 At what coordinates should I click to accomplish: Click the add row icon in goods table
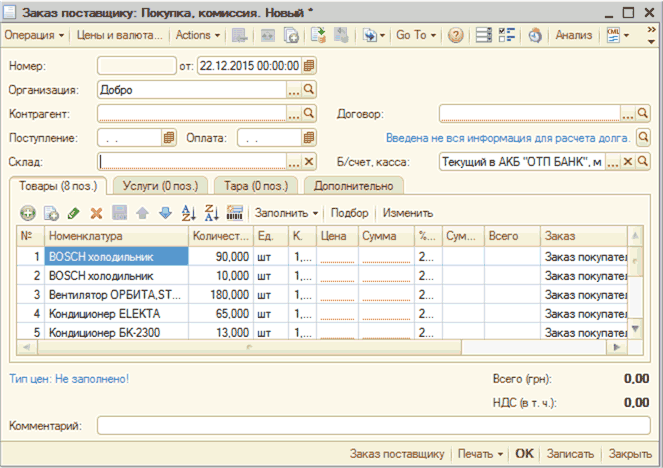pos(27,213)
